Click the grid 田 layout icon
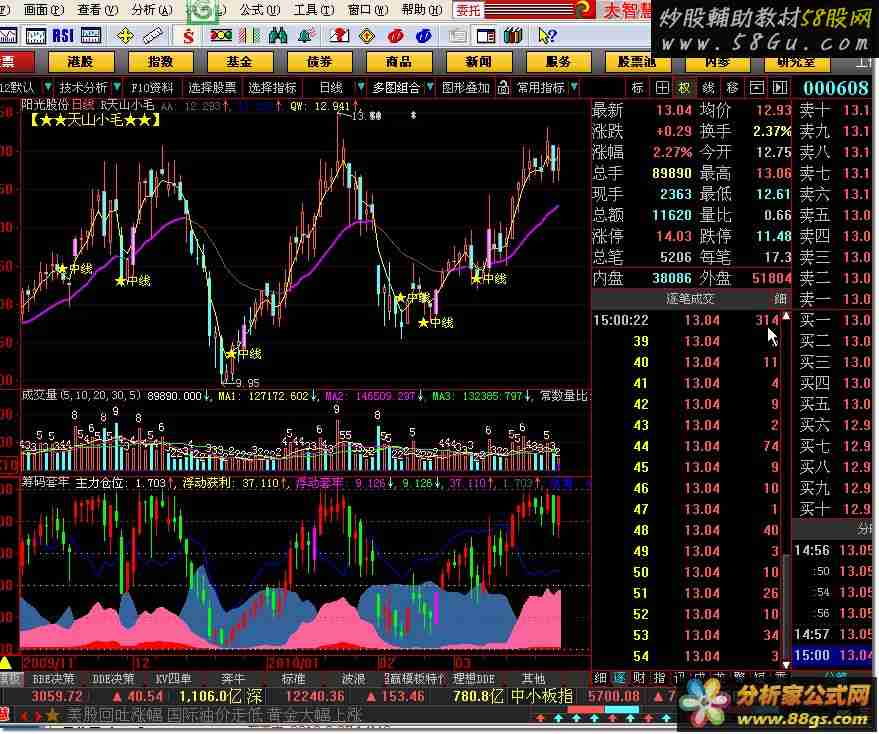 coord(662,88)
